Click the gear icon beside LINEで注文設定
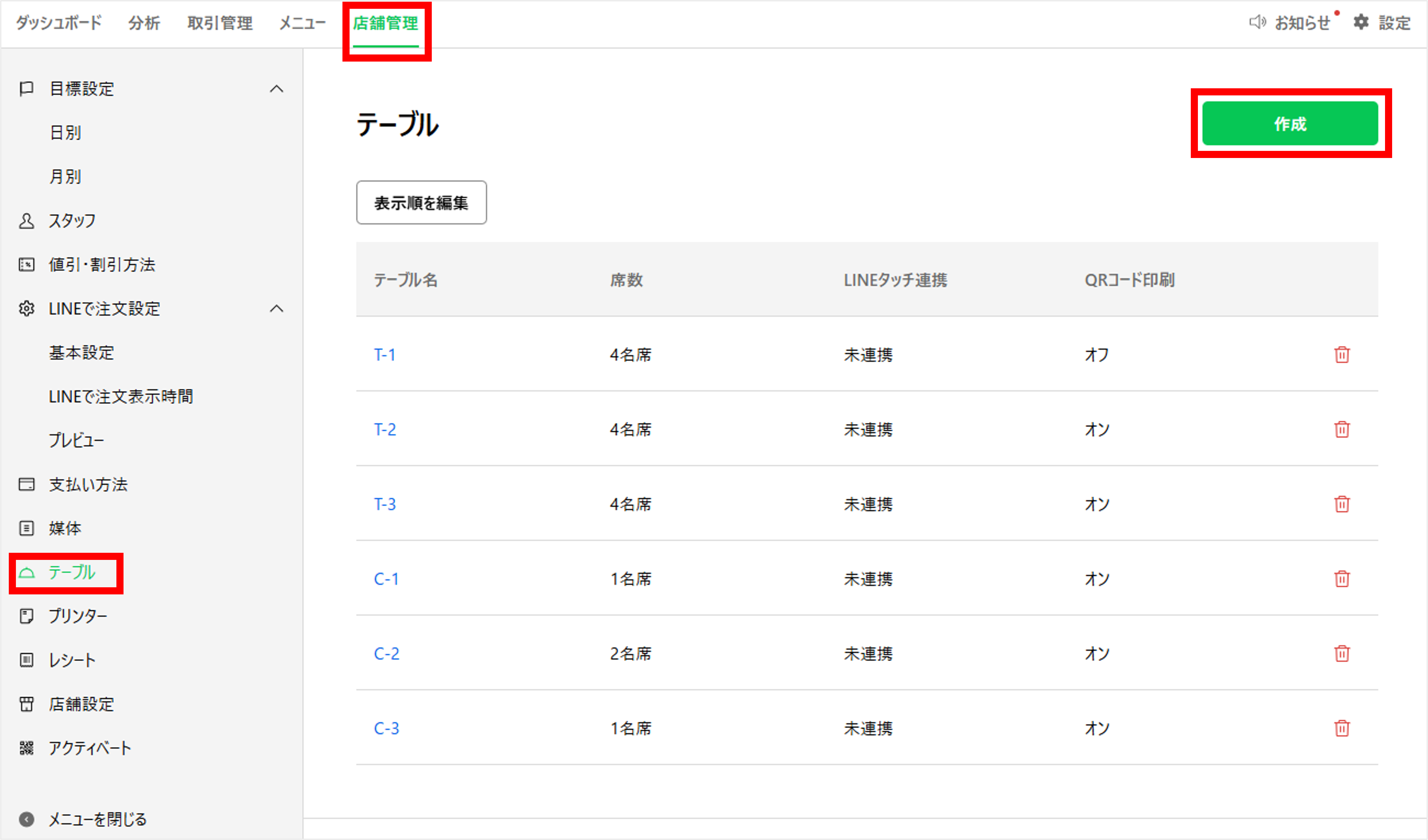This screenshot has width=1428, height=840. click(x=26, y=309)
